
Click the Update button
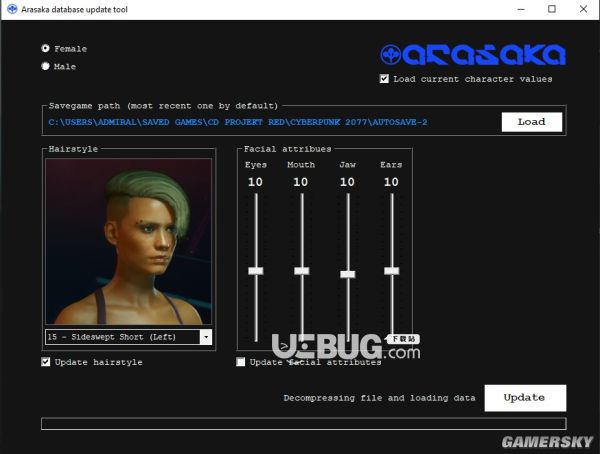[x=525, y=398]
